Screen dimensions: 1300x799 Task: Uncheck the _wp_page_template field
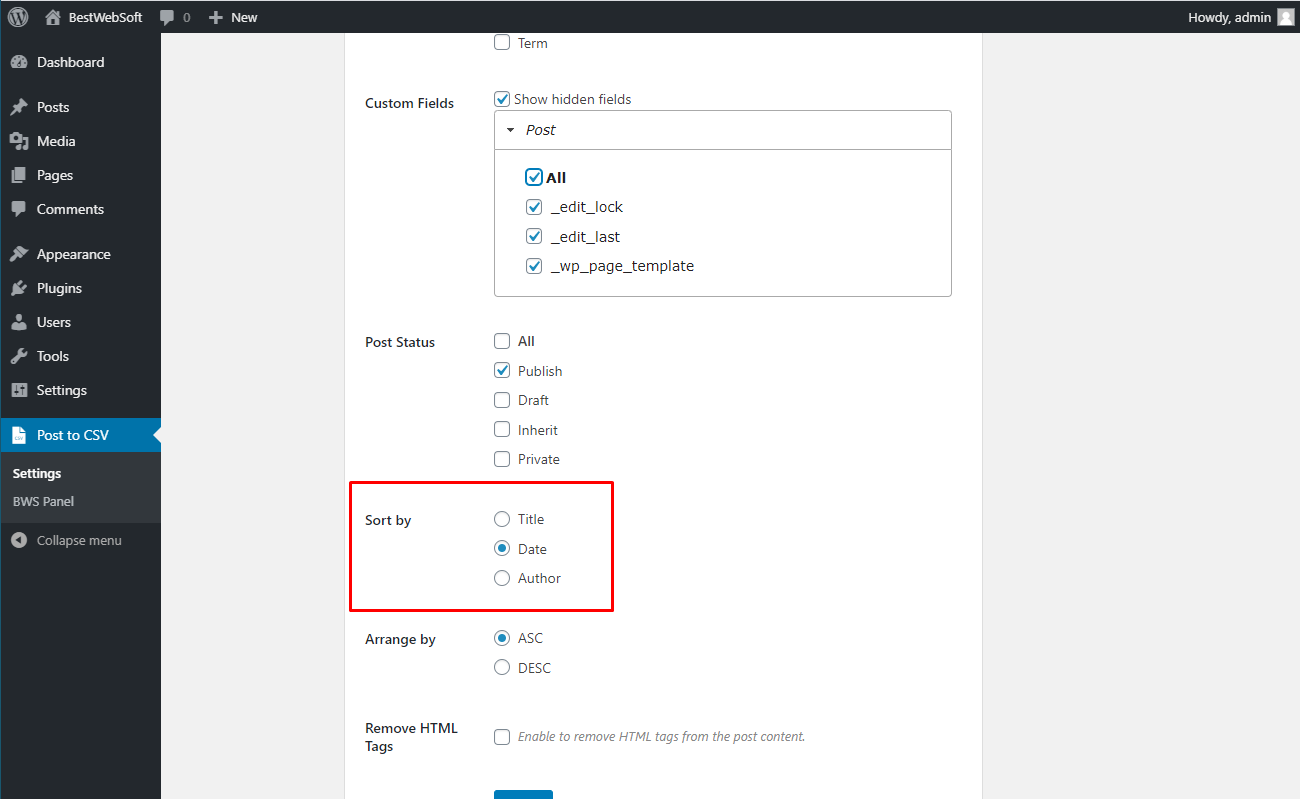click(534, 266)
